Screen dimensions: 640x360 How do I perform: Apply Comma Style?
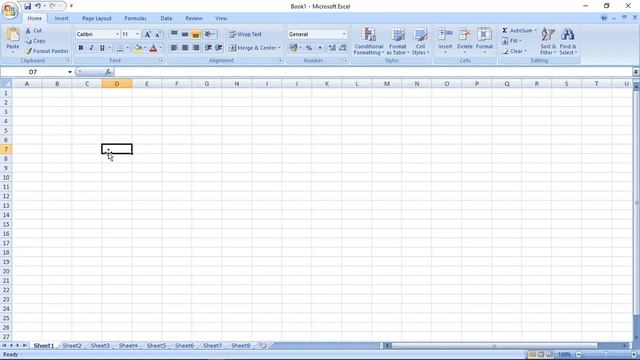click(x=320, y=48)
